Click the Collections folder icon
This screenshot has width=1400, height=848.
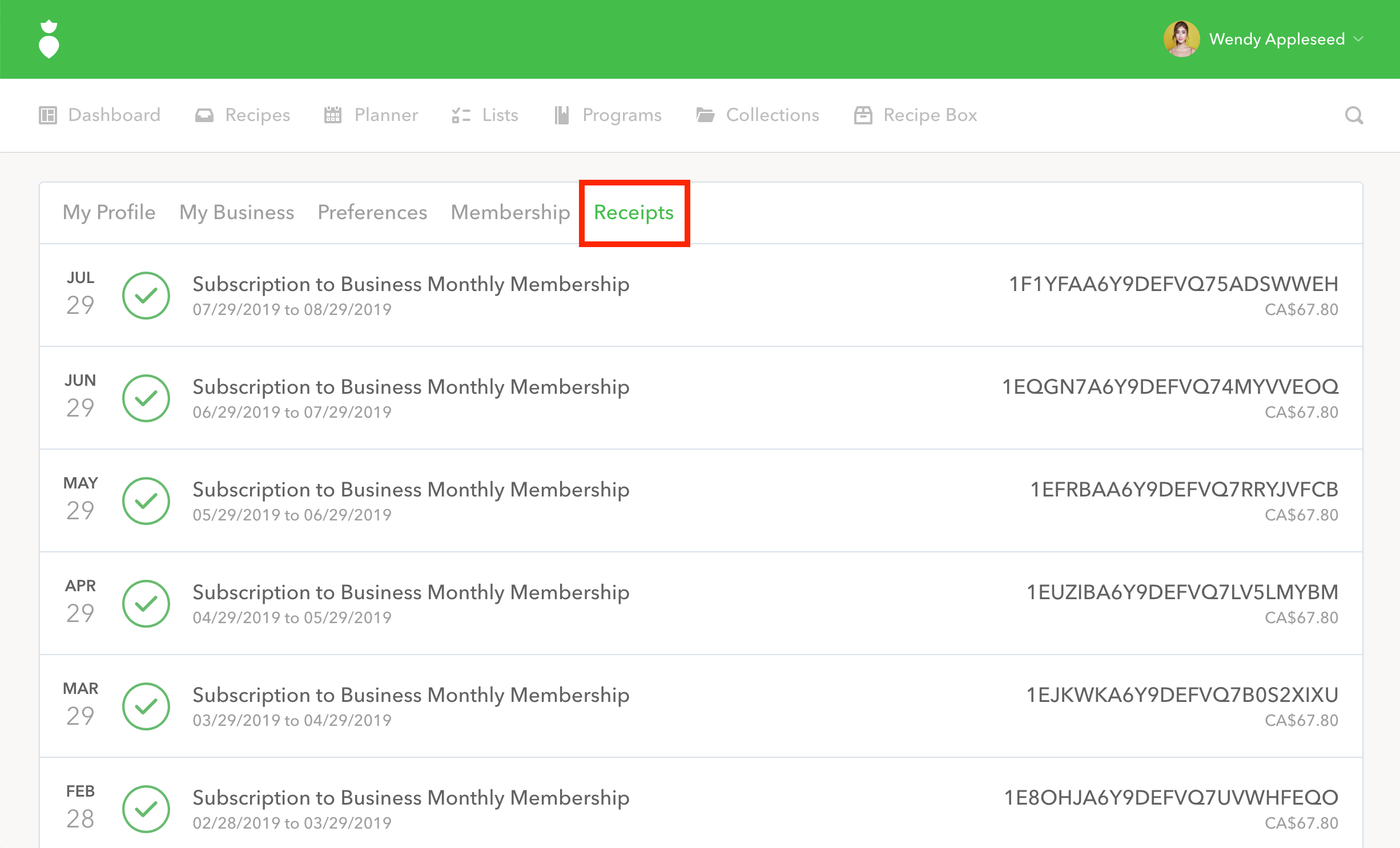[705, 115]
